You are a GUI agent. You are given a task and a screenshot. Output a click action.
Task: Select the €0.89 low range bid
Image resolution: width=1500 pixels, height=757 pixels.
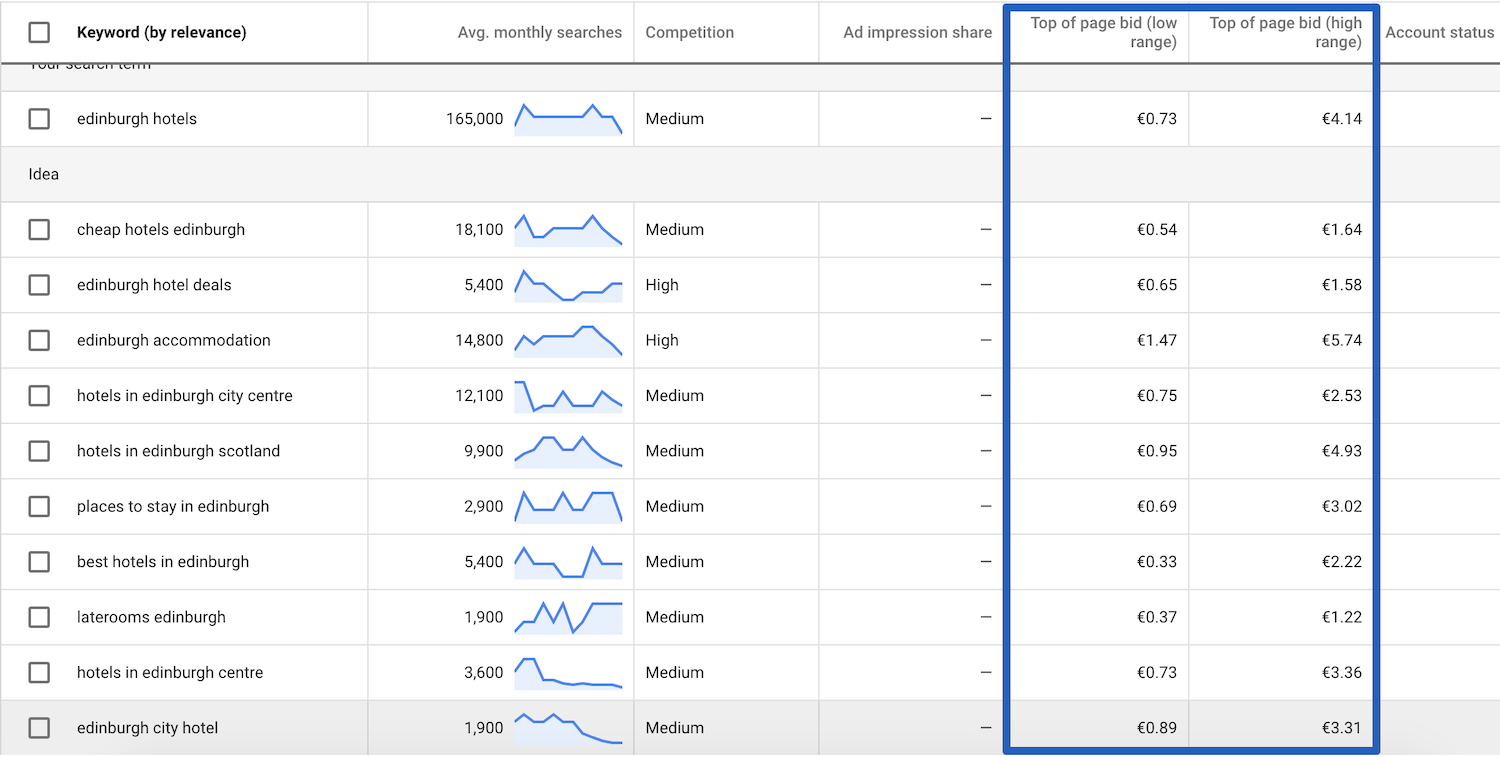[1157, 728]
